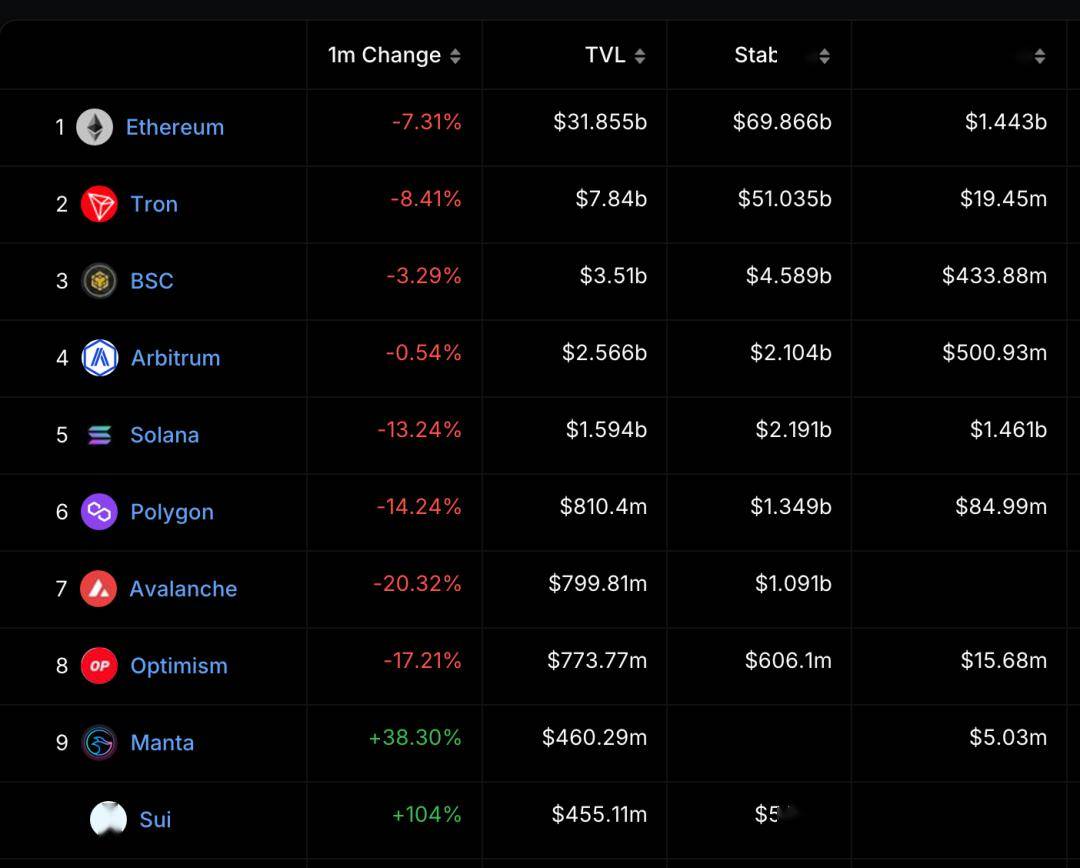Click the Optimism OP logo icon
1080x868 pixels.
pyautogui.click(x=99, y=666)
